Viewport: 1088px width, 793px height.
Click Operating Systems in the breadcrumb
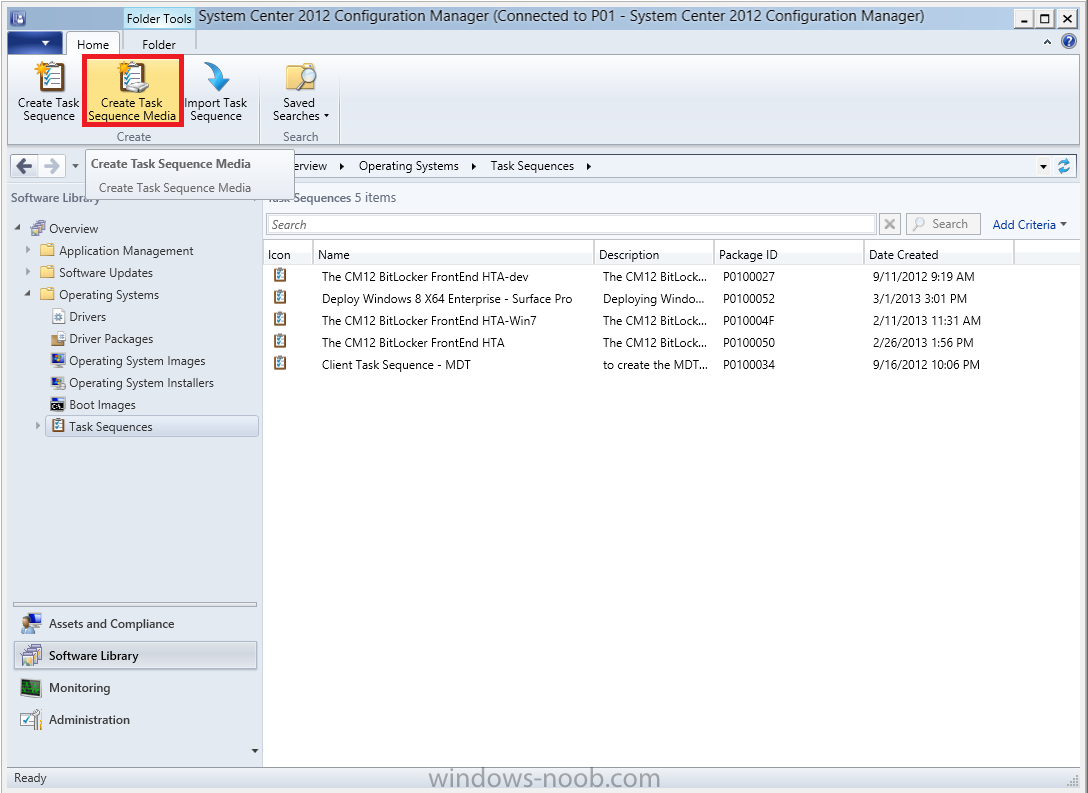tap(409, 166)
